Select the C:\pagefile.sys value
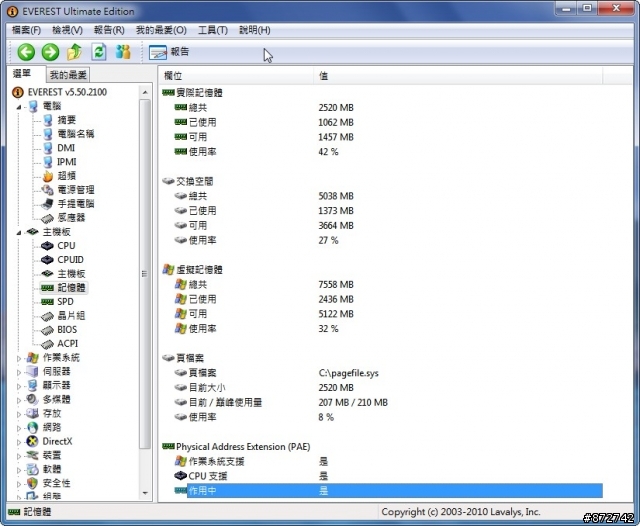640x526 pixels. click(x=348, y=373)
